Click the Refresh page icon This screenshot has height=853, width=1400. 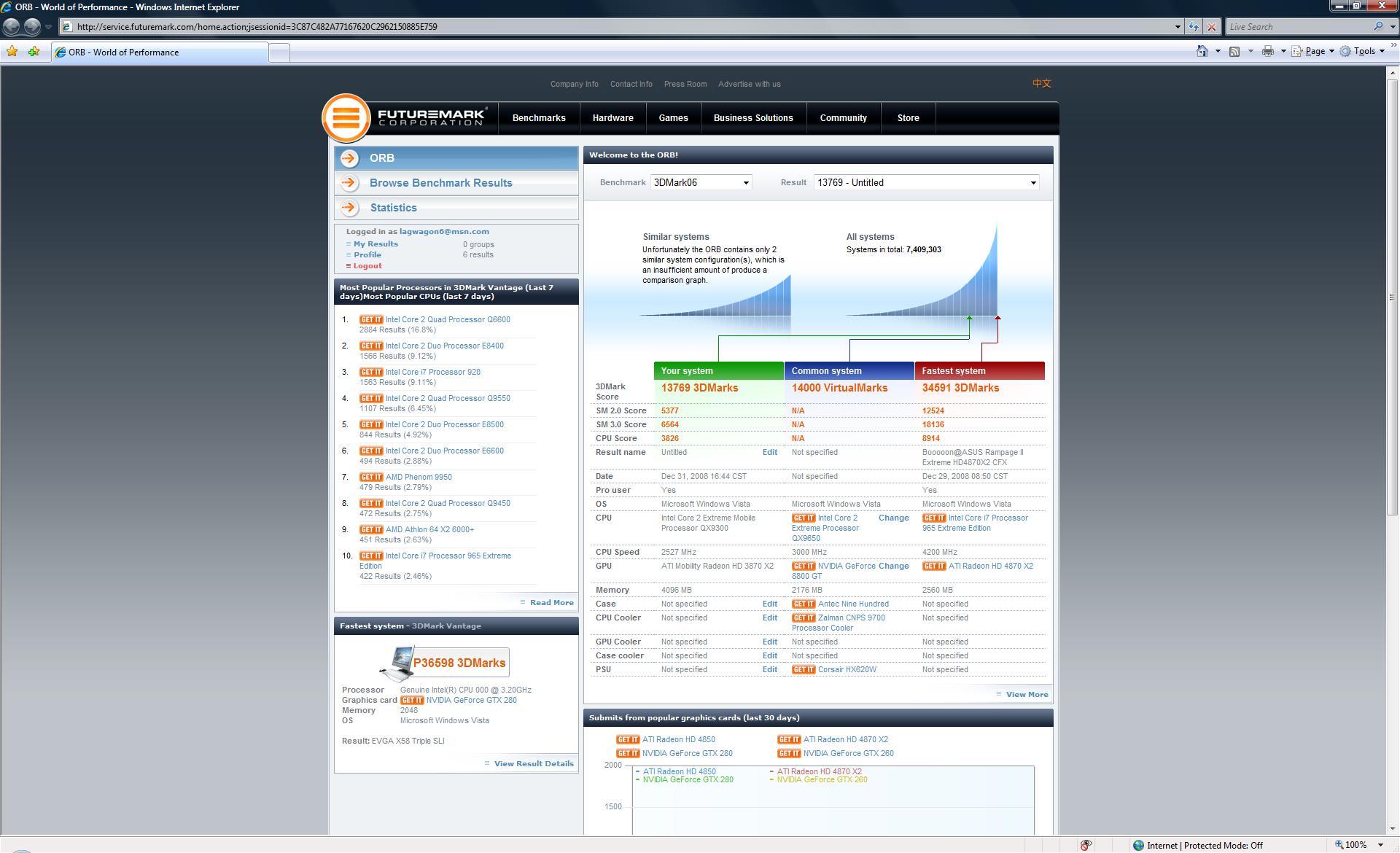click(x=1193, y=27)
